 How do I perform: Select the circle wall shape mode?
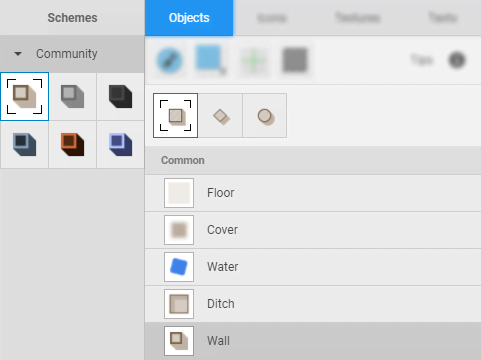point(265,115)
